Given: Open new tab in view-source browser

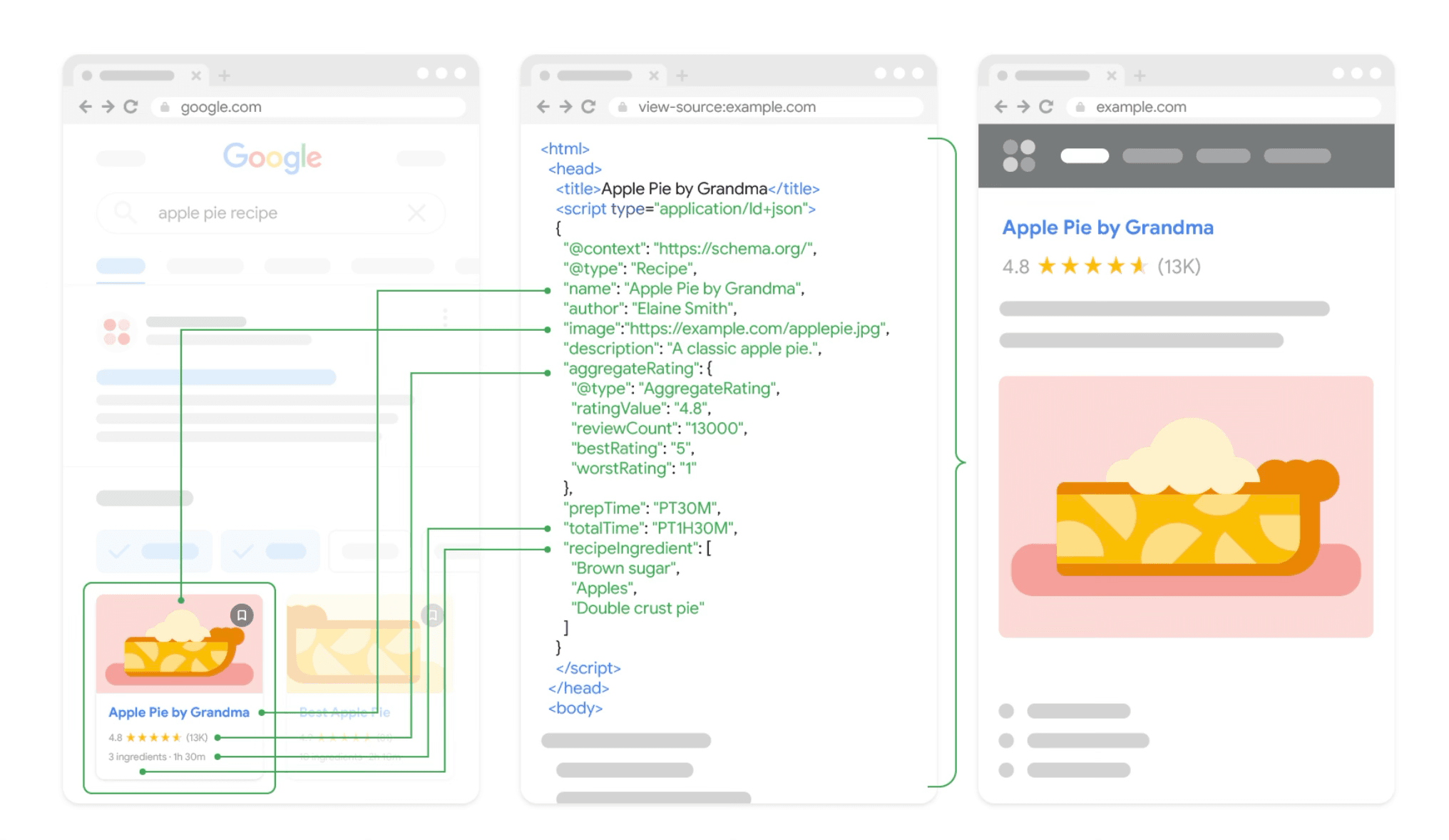Looking at the screenshot, I should pos(682,76).
